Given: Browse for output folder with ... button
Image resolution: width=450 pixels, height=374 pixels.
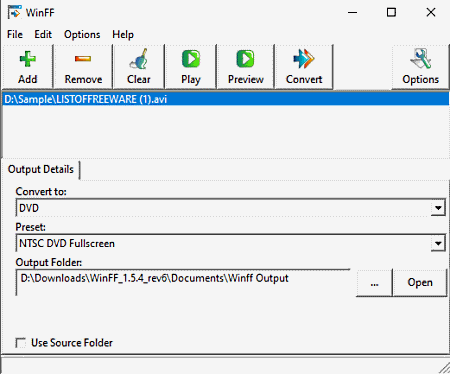Looking at the screenshot, I should 374,283.
